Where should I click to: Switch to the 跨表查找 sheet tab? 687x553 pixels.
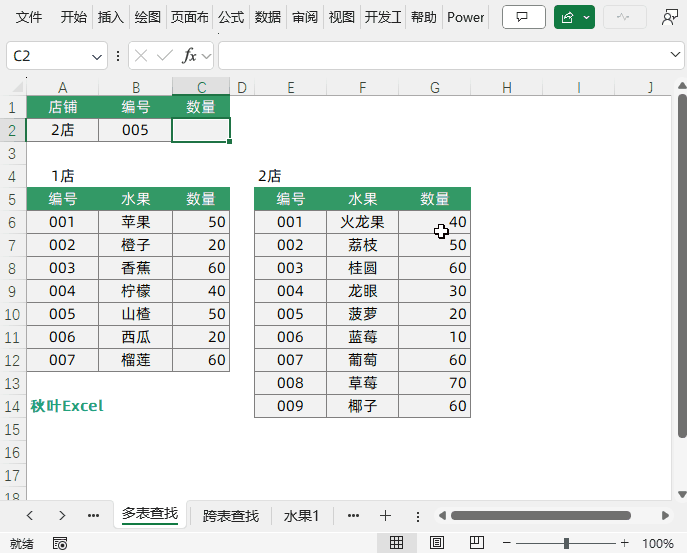tap(230, 516)
